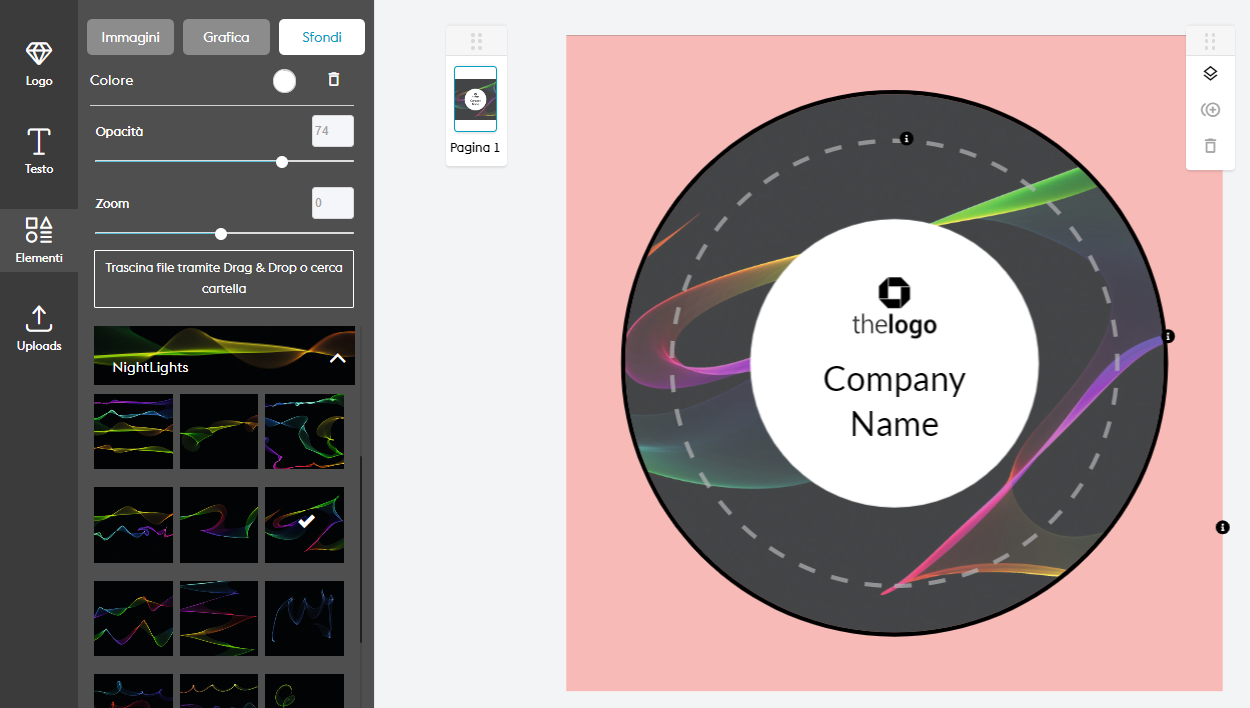Screen dimensions: 1250x708
Task: Select the Sfondi tab
Action: point(321,37)
